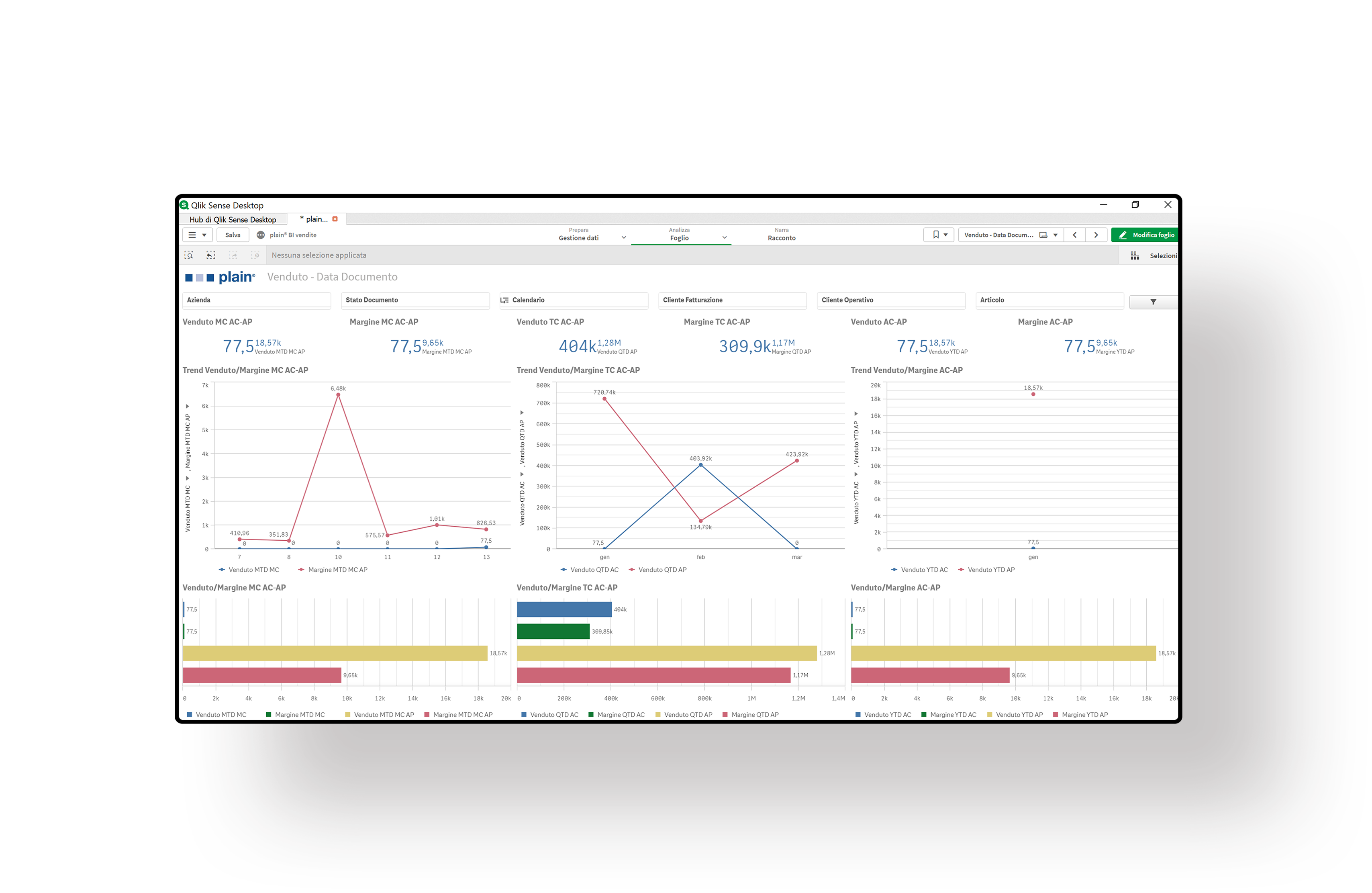Click yellow Venduto QTD AP bar 1,28M
1372x893 pixels.
(x=667, y=654)
